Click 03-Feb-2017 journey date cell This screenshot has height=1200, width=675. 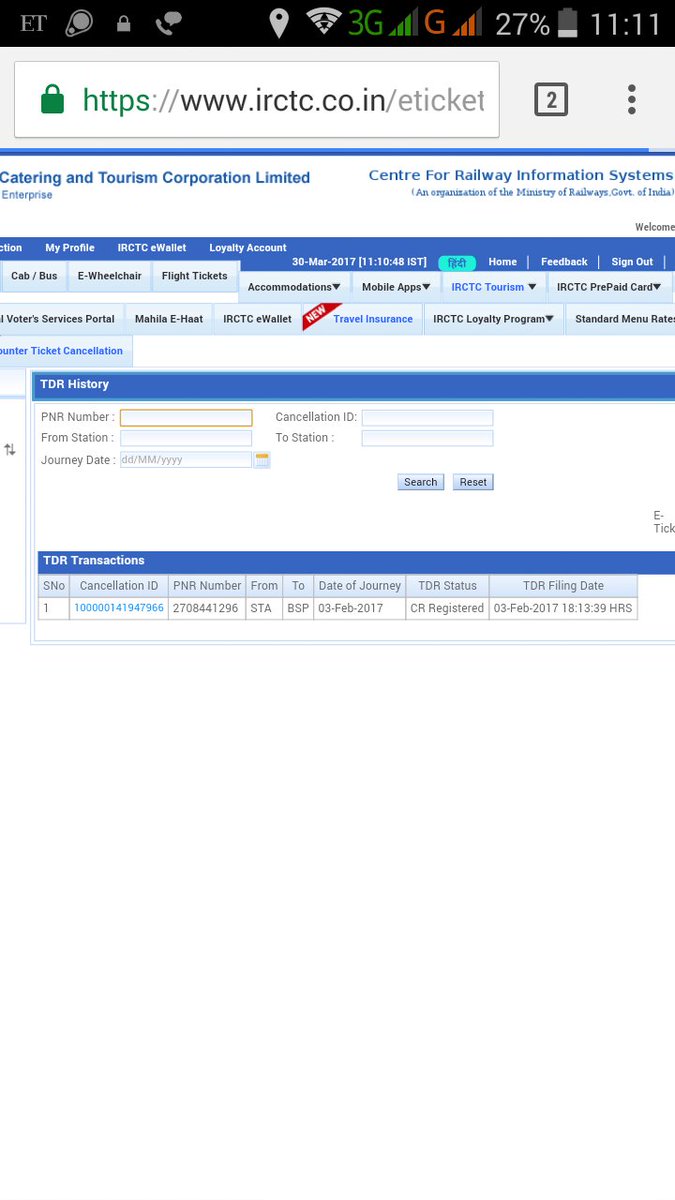pyautogui.click(x=360, y=608)
